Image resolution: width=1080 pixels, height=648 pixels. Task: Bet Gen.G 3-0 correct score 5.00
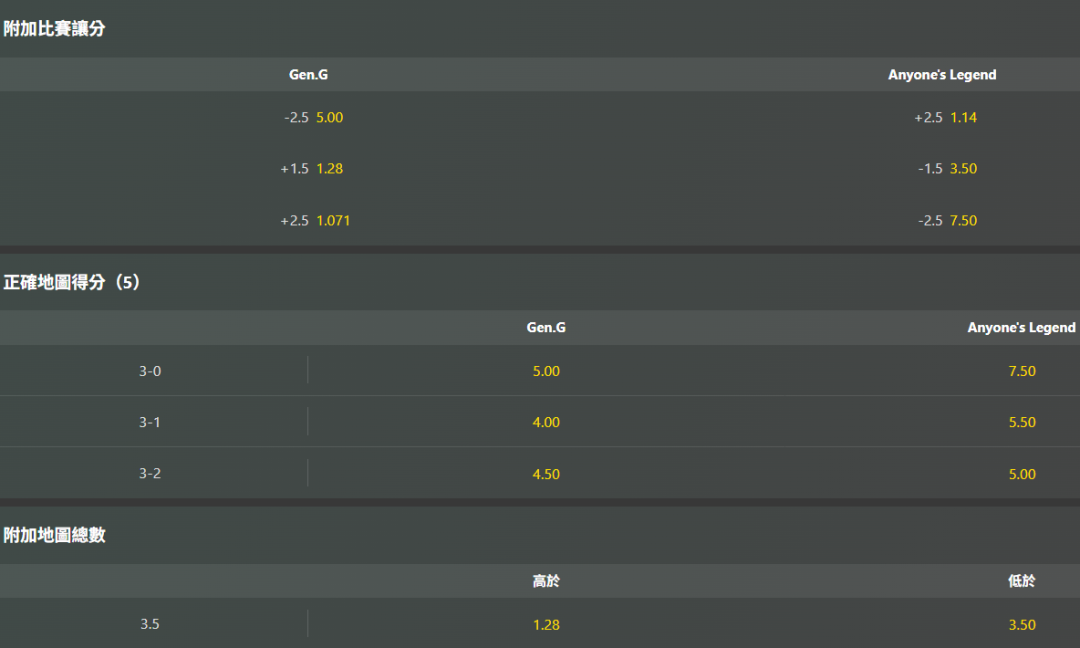coord(546,371)
